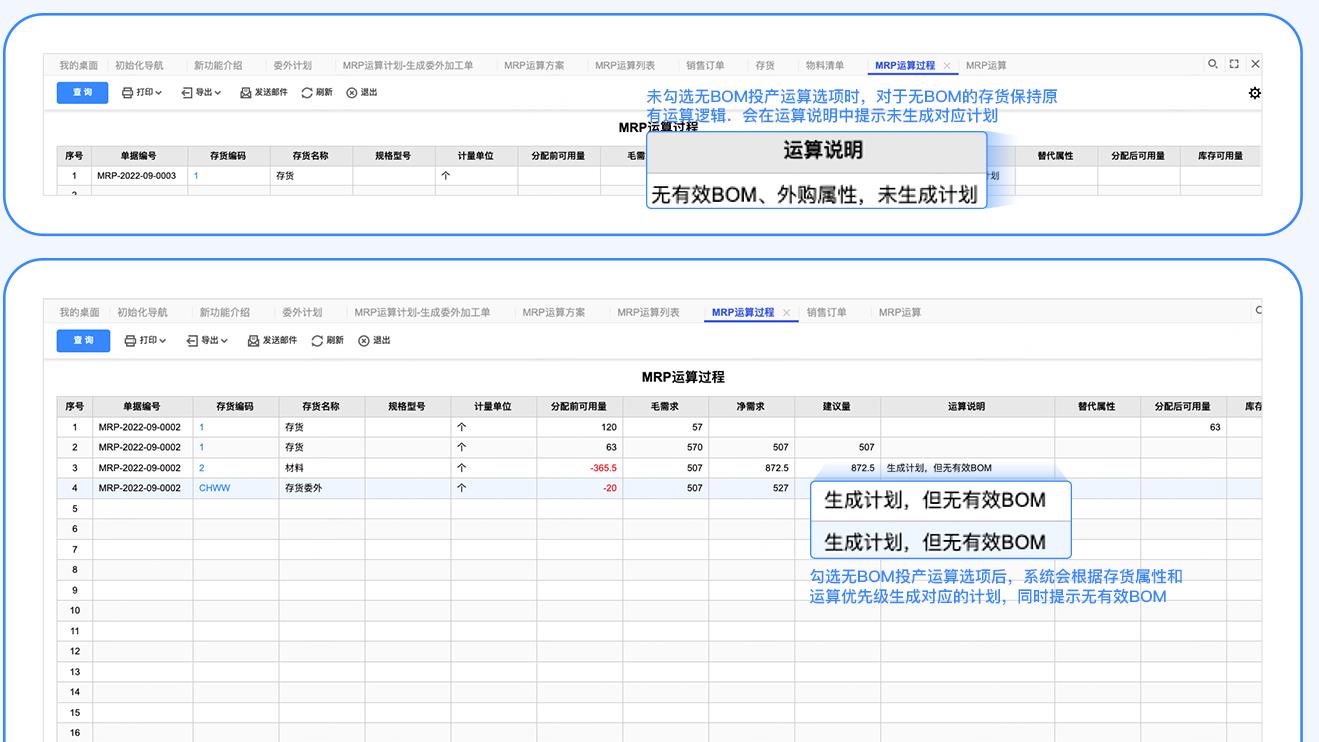Click 退出 exit in upper window
1319x742 pixels.
point(361,92)
